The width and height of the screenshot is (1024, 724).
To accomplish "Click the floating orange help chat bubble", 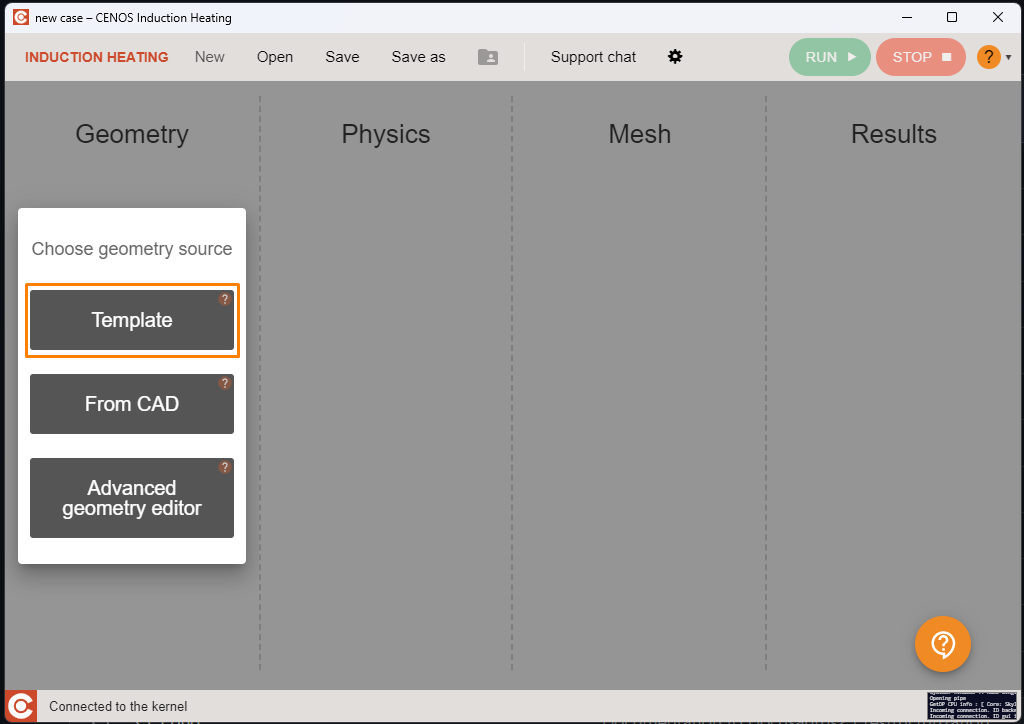I will coord(943,644).
